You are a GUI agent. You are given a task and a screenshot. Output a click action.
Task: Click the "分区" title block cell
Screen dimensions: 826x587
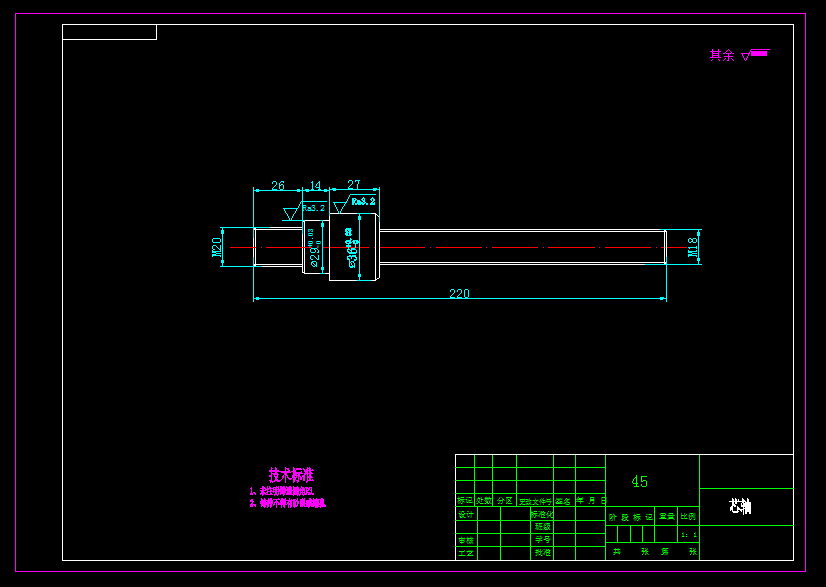(x=505, y=500)
